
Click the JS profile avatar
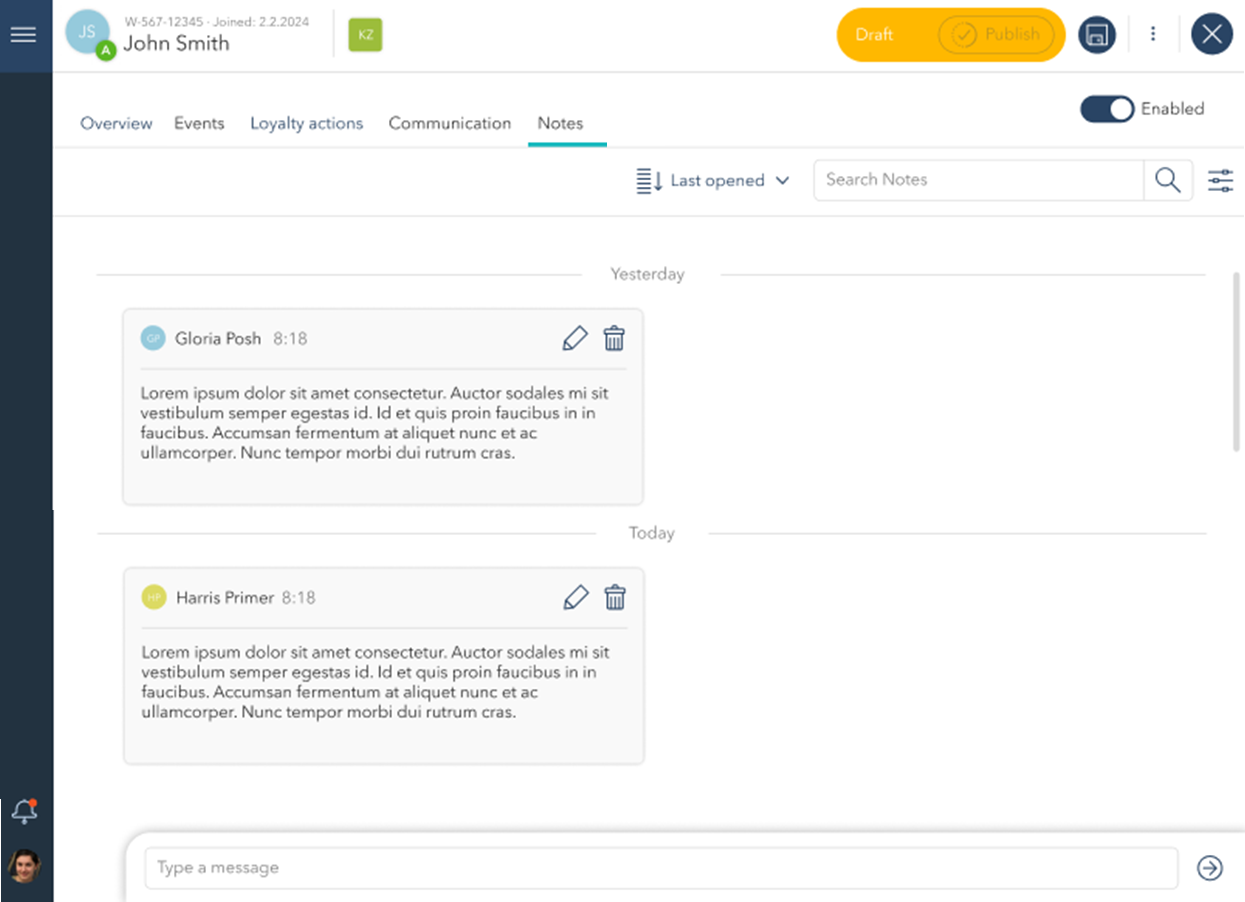point(87,33)
